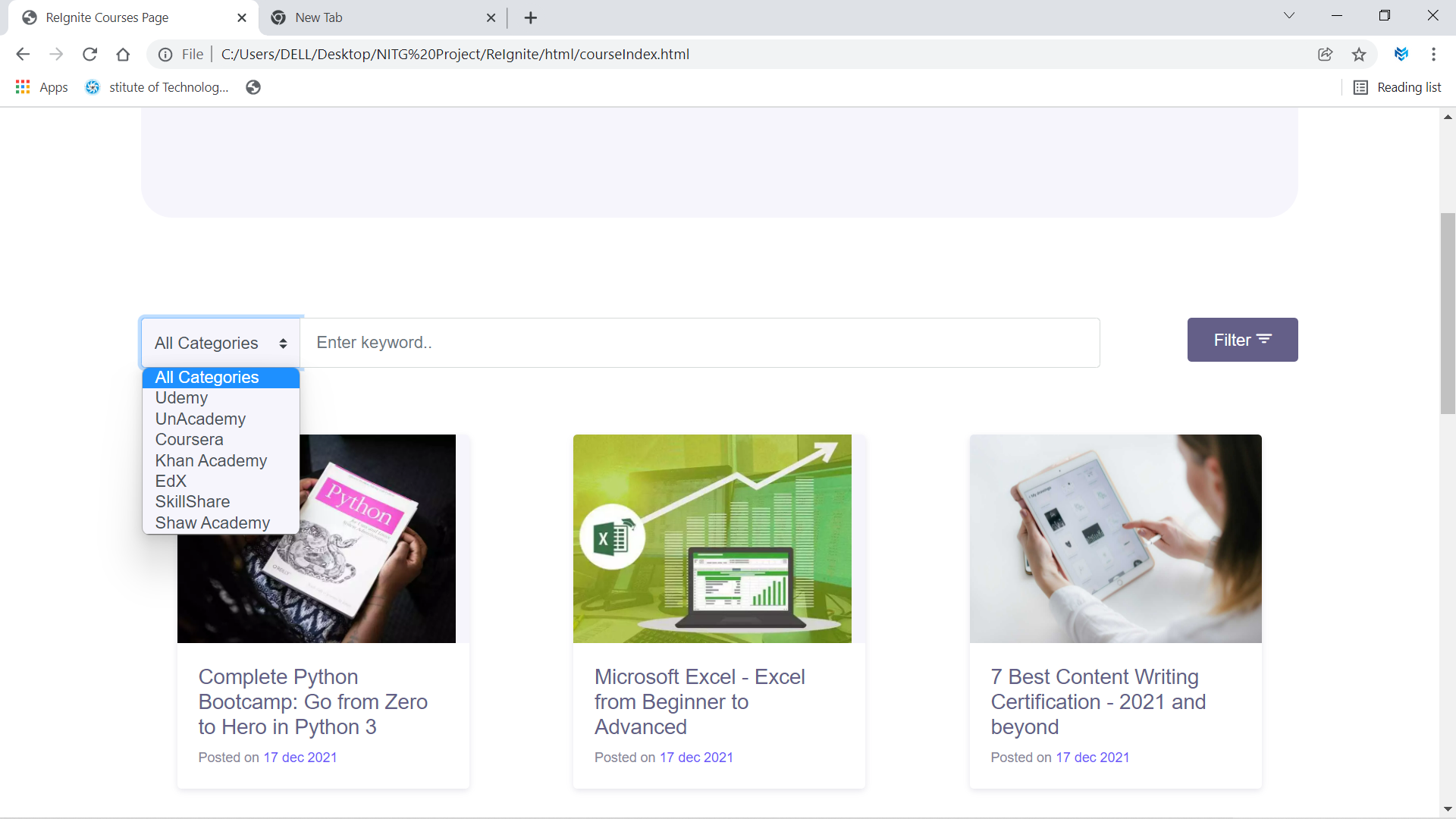Click the browser home icon
Image resolution: width=1456 pixels, height=819 pixels.
tap(123, 54)
